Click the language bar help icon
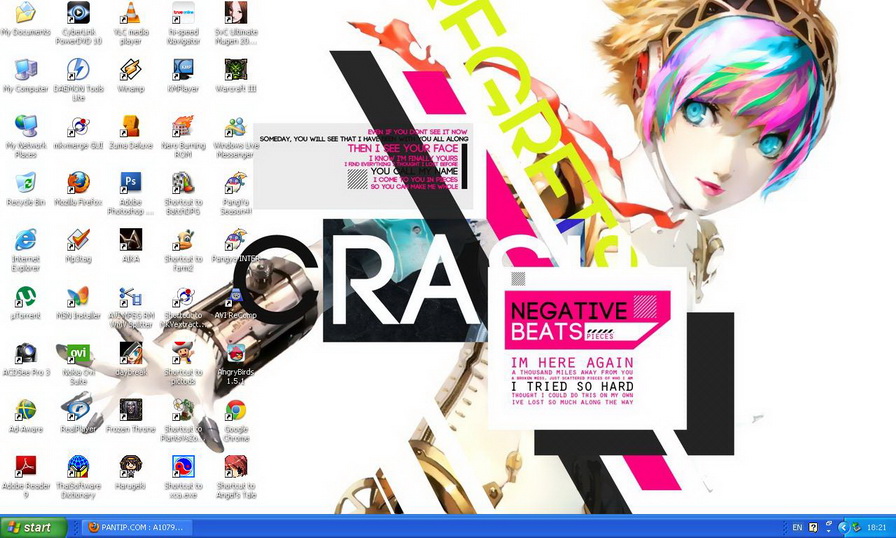 coord(813,527)
